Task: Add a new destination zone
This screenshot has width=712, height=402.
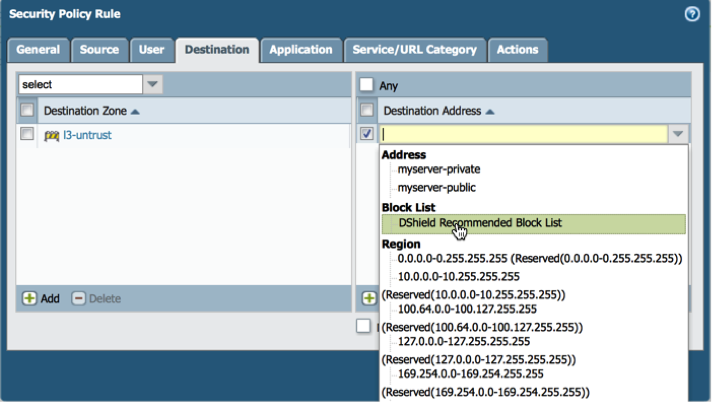Action: (41, 298)
